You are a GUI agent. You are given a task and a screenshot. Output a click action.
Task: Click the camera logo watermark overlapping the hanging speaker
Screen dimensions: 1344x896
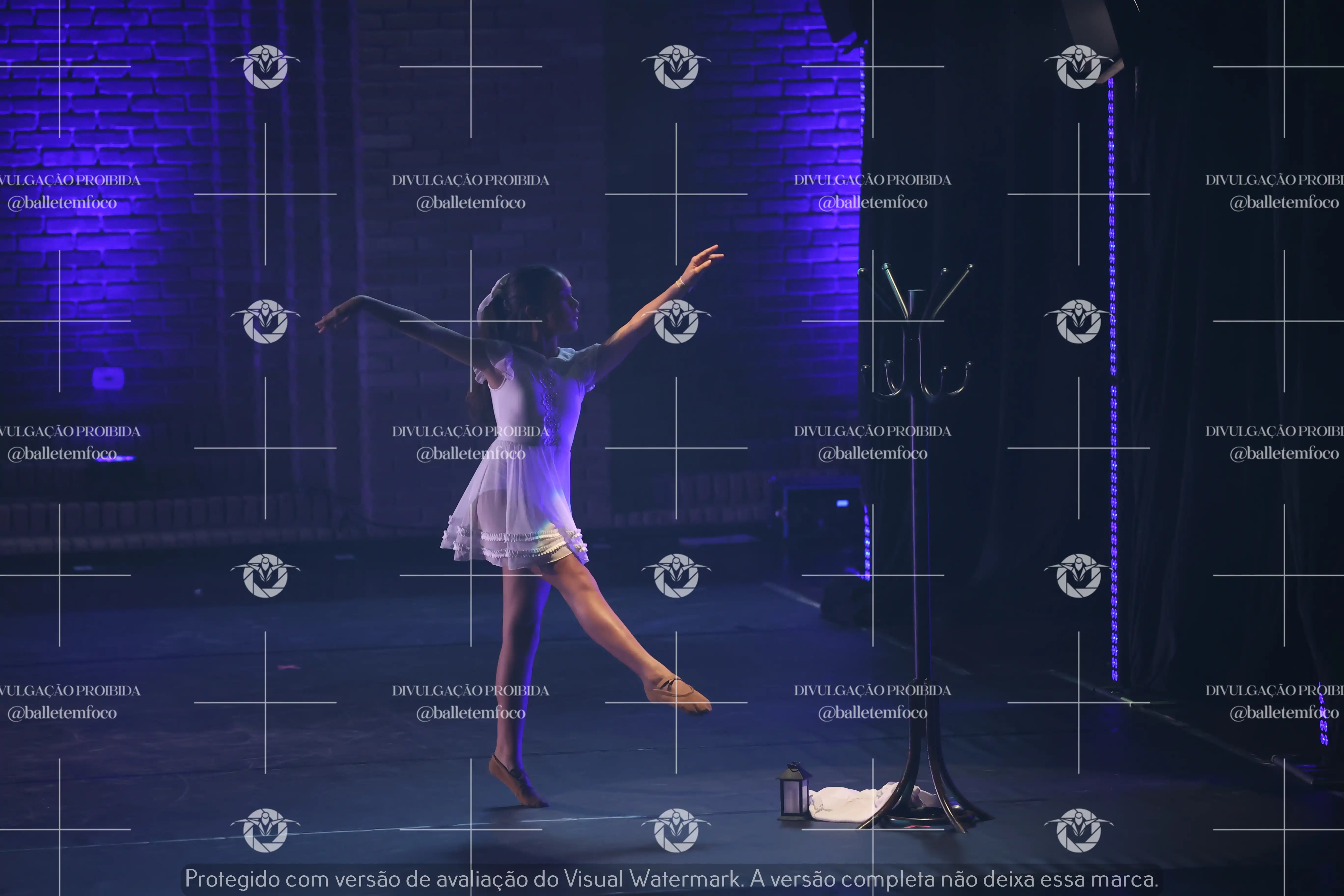click(1078, 67)
